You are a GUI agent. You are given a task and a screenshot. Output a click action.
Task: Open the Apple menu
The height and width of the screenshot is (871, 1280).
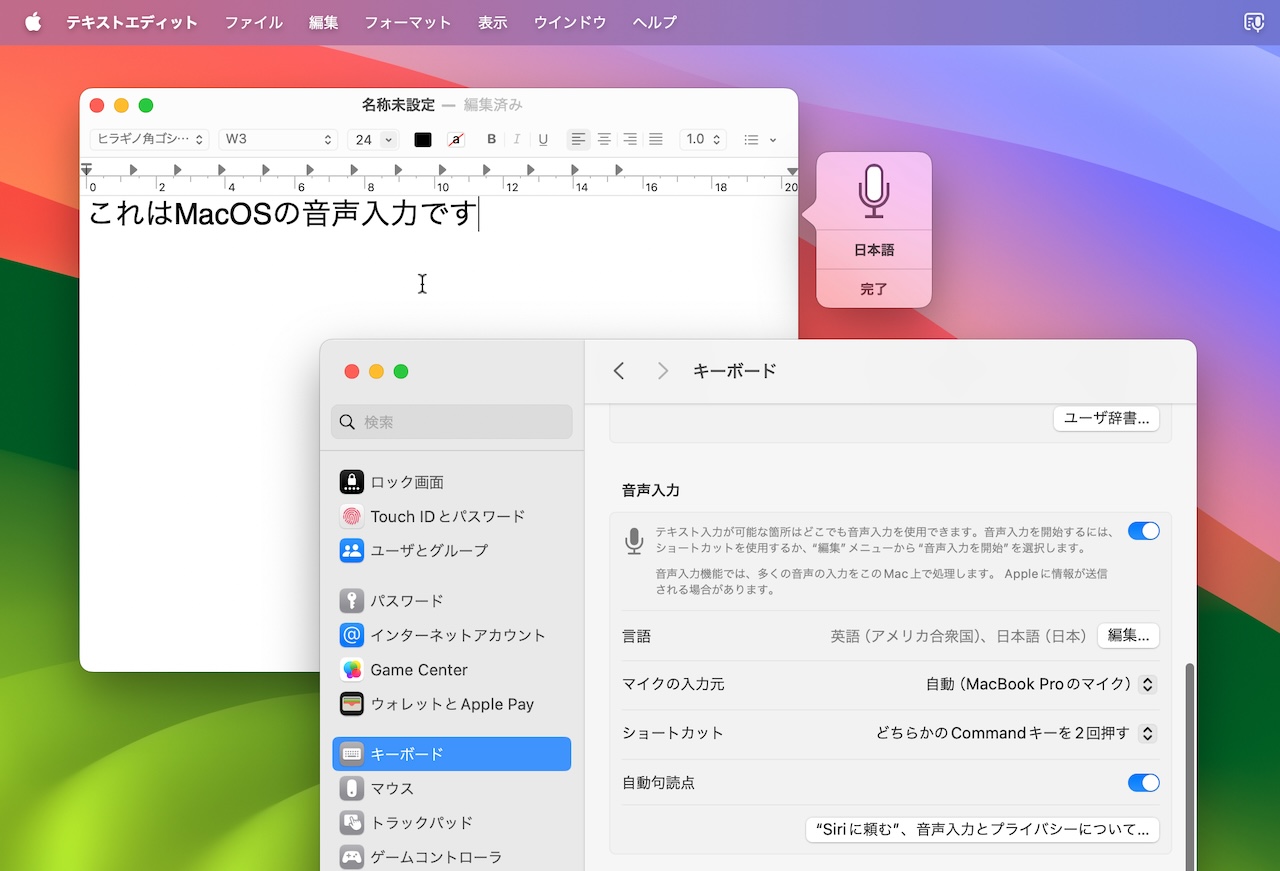click(33, 22)
